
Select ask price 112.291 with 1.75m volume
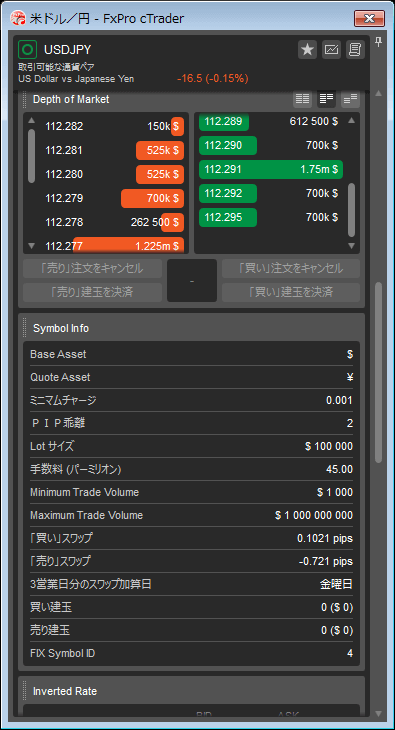(x=271, y=169)
